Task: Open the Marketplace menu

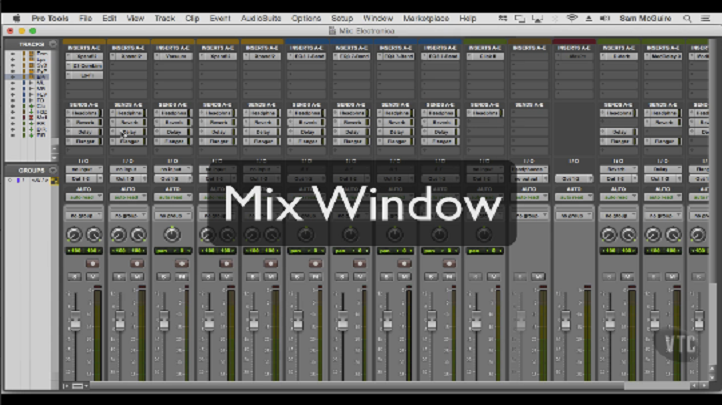Action: [x=426, y=18]
